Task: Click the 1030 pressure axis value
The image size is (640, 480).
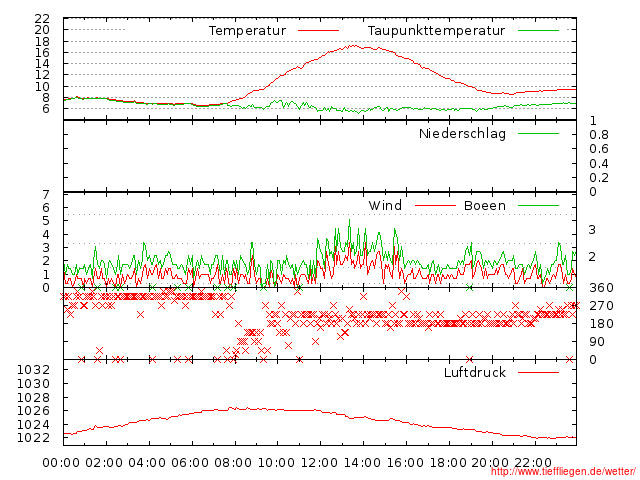Action: pos(33,384)
